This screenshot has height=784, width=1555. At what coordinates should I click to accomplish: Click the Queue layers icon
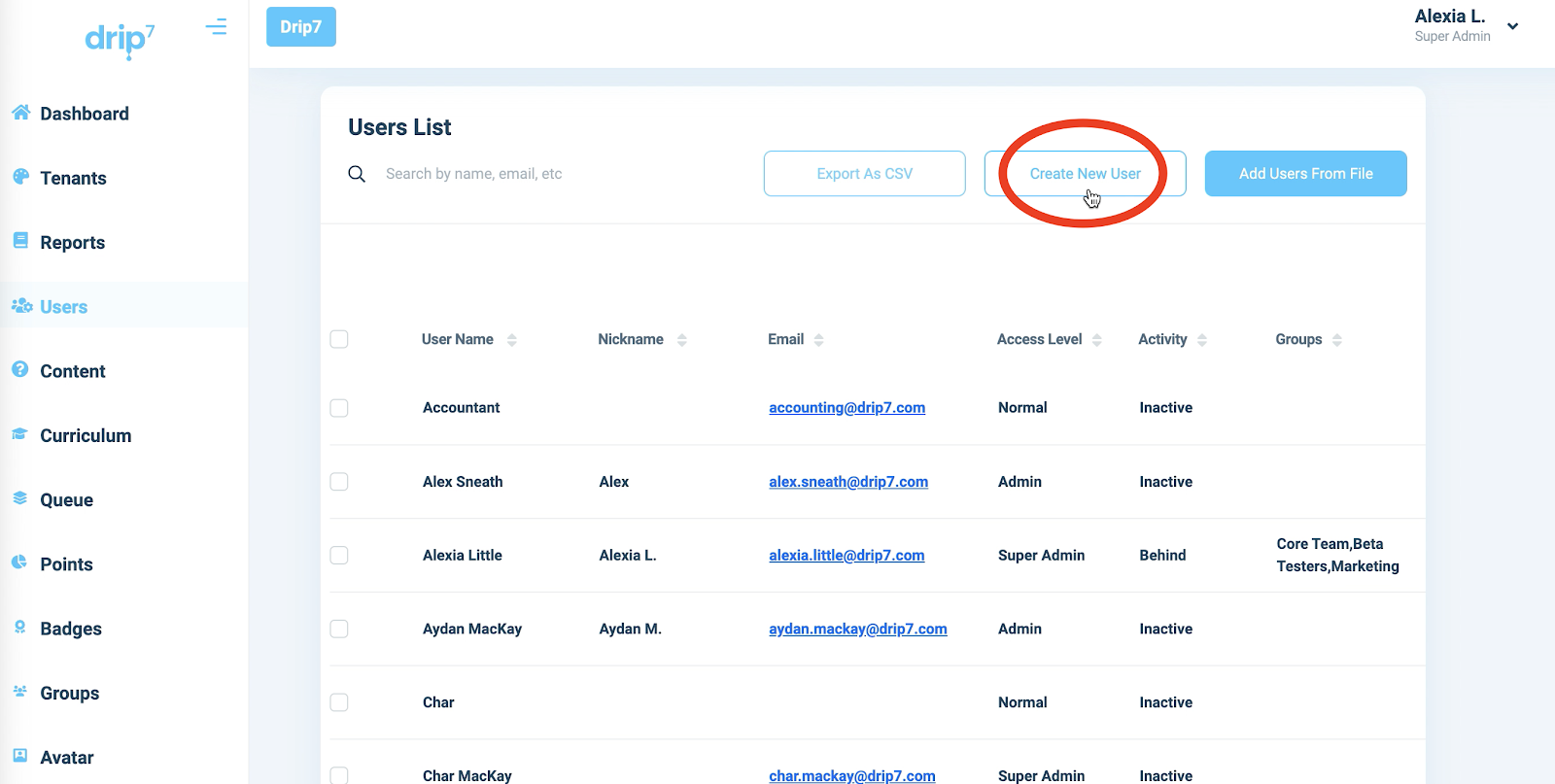pos(19,498)
